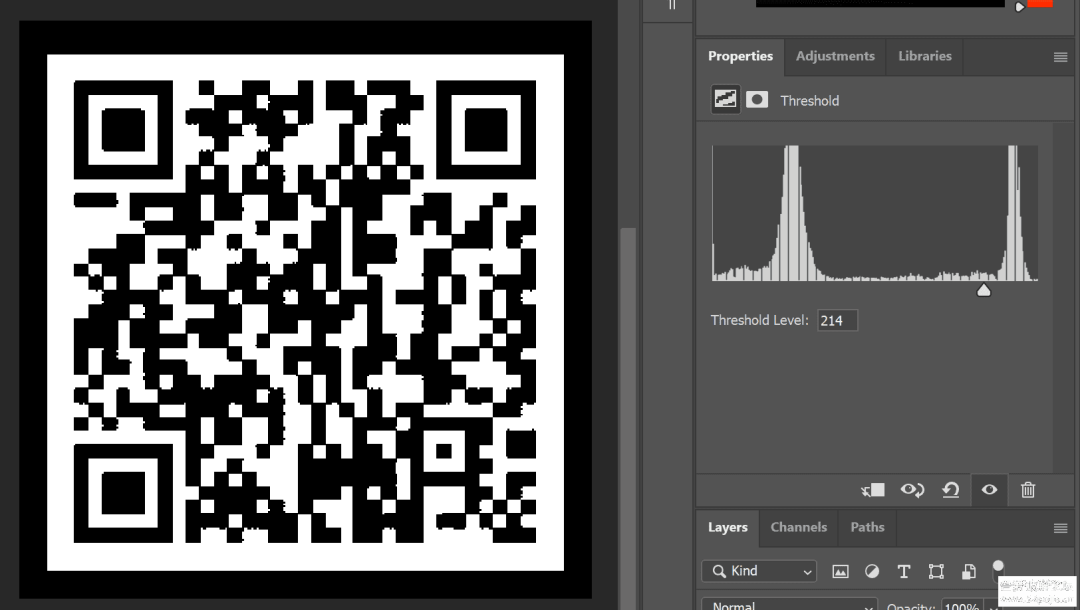
Task: Open the Libraries tab
Action: pyautogui.click(x=924, y=56)
